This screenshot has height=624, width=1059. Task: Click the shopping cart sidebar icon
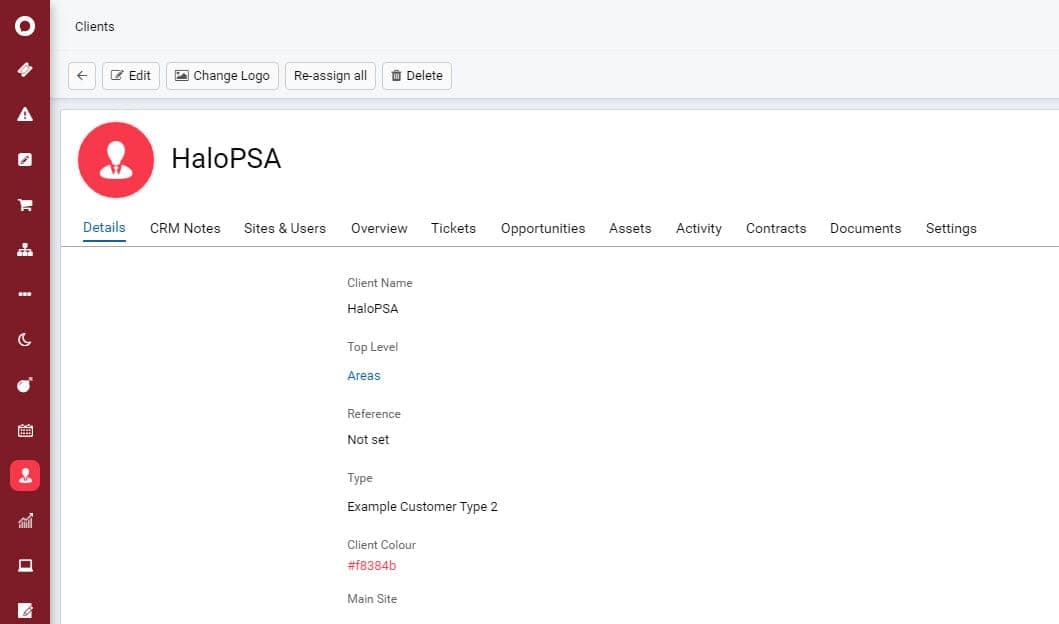click(25, 205)
